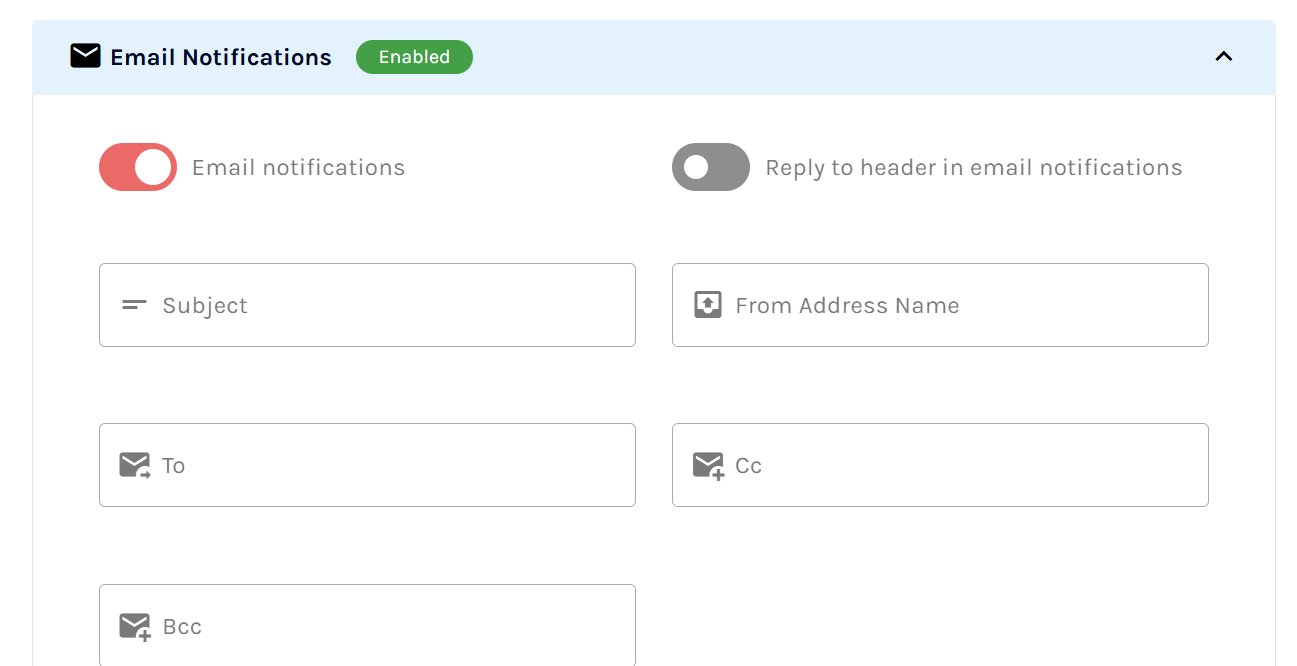The width and height of the screenshot is (1297, 666).
Task: Click the chevron at the panel's top right
Action: tap(1224, 57)
